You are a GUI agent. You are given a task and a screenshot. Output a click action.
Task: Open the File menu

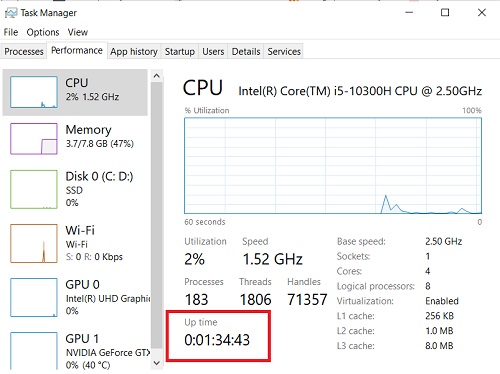click(11, 32)
